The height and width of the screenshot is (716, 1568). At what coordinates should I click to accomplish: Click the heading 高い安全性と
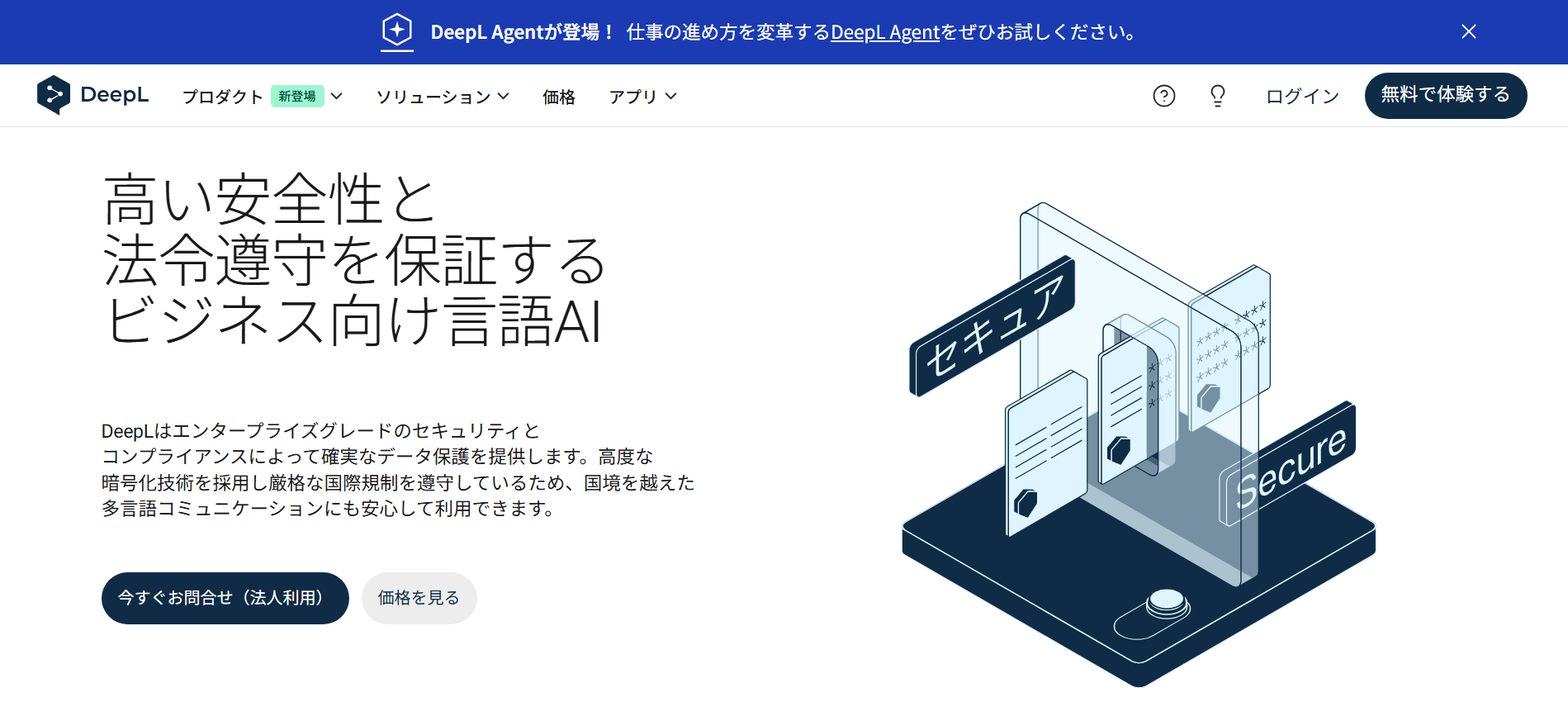tap(269, 199)
